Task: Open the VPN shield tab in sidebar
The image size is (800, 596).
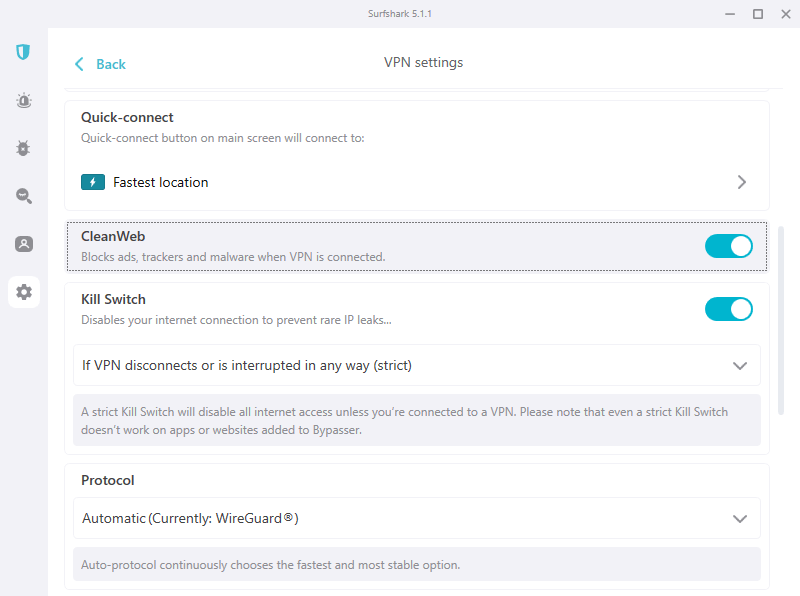Action: tap(23, 51)
